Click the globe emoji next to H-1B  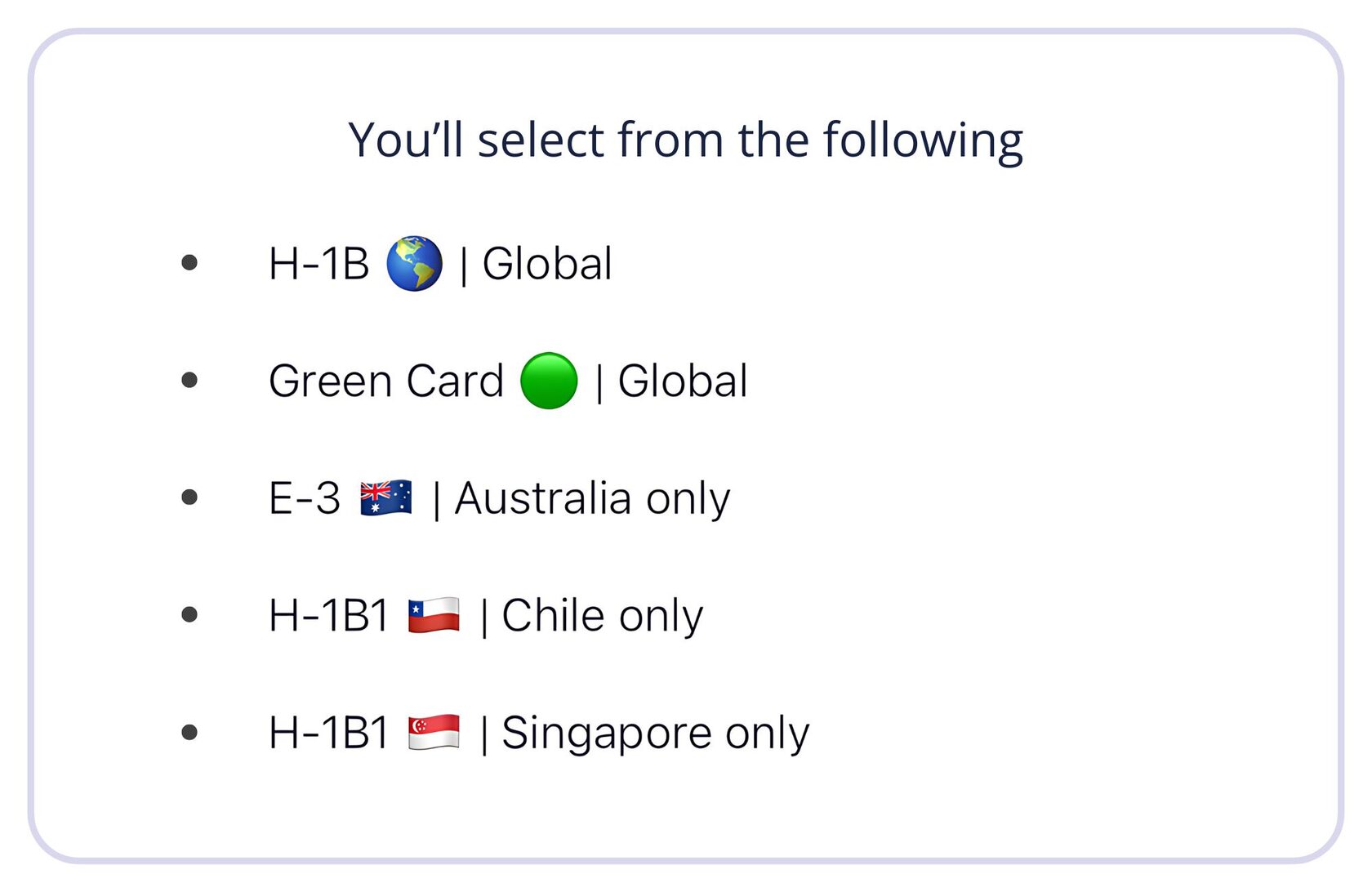pyautogui.click(x=414, y=263)
